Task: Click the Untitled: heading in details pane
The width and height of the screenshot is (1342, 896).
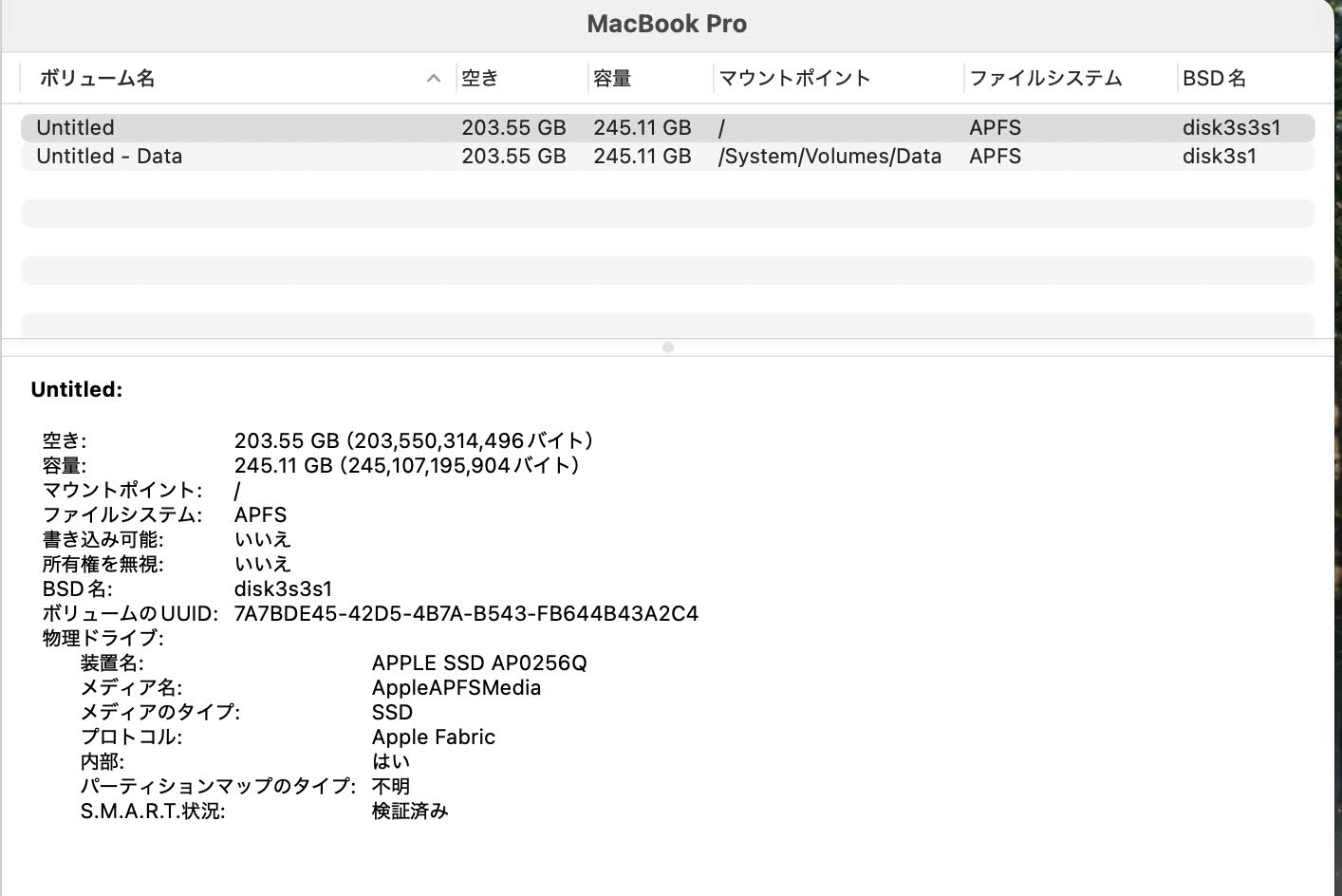Action: tap(77, 389)
